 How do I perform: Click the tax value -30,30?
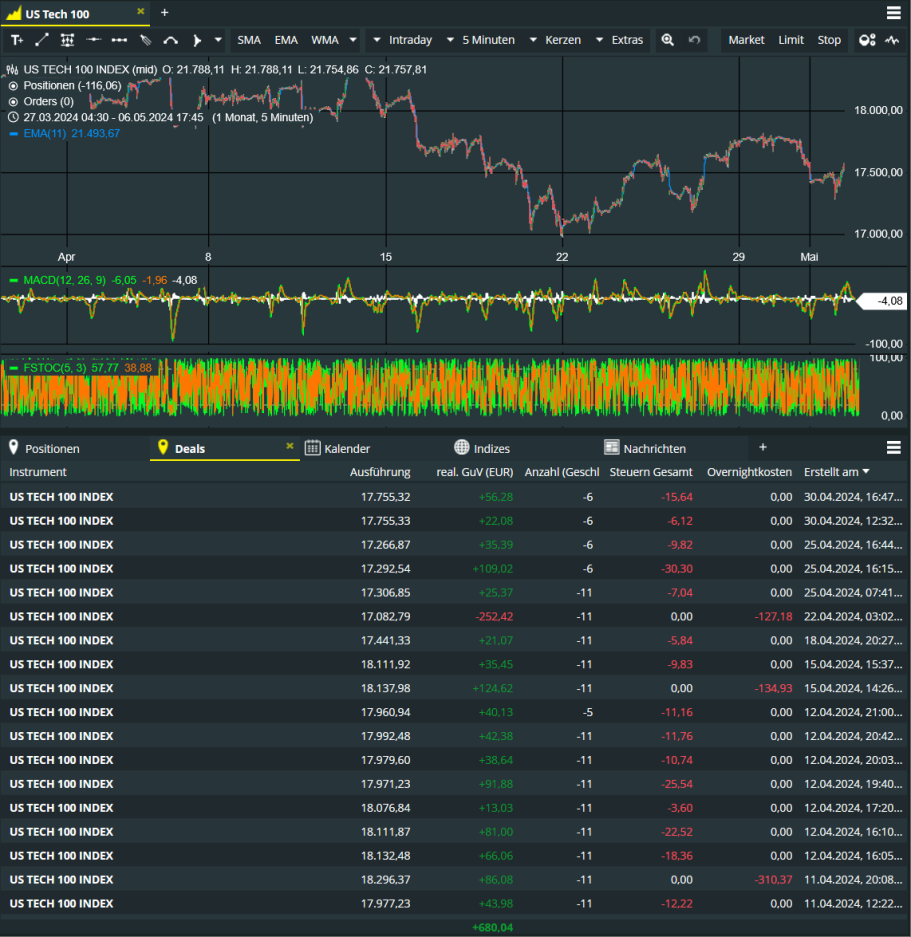[677, 569]
